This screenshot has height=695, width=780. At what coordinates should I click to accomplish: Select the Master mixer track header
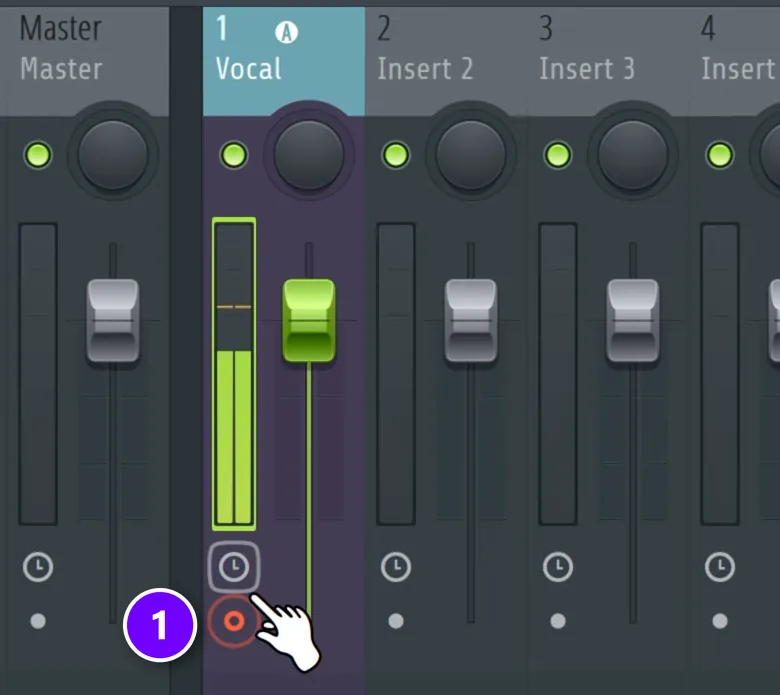[x=85, y=61]
